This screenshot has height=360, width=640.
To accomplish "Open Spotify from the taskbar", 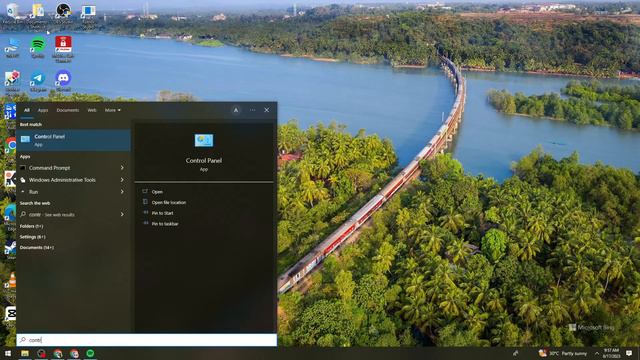I will (x=90, y=353).
